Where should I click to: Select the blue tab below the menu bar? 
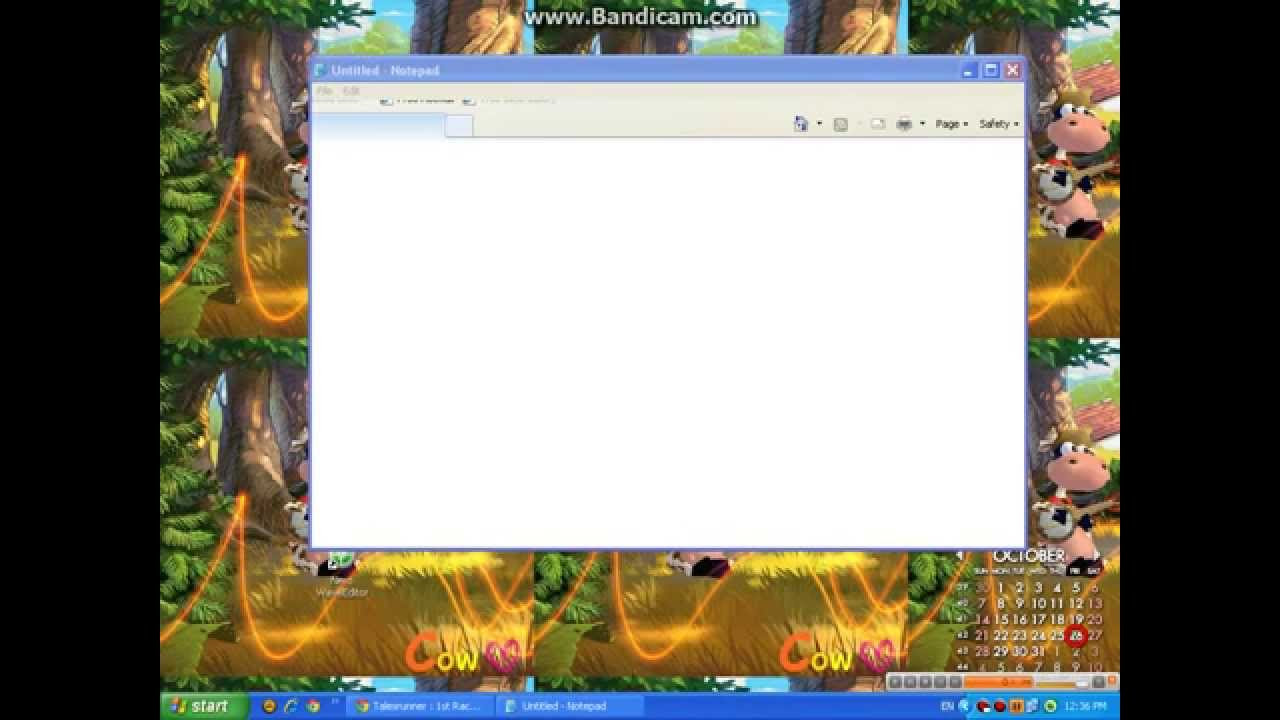click(379, 125)
